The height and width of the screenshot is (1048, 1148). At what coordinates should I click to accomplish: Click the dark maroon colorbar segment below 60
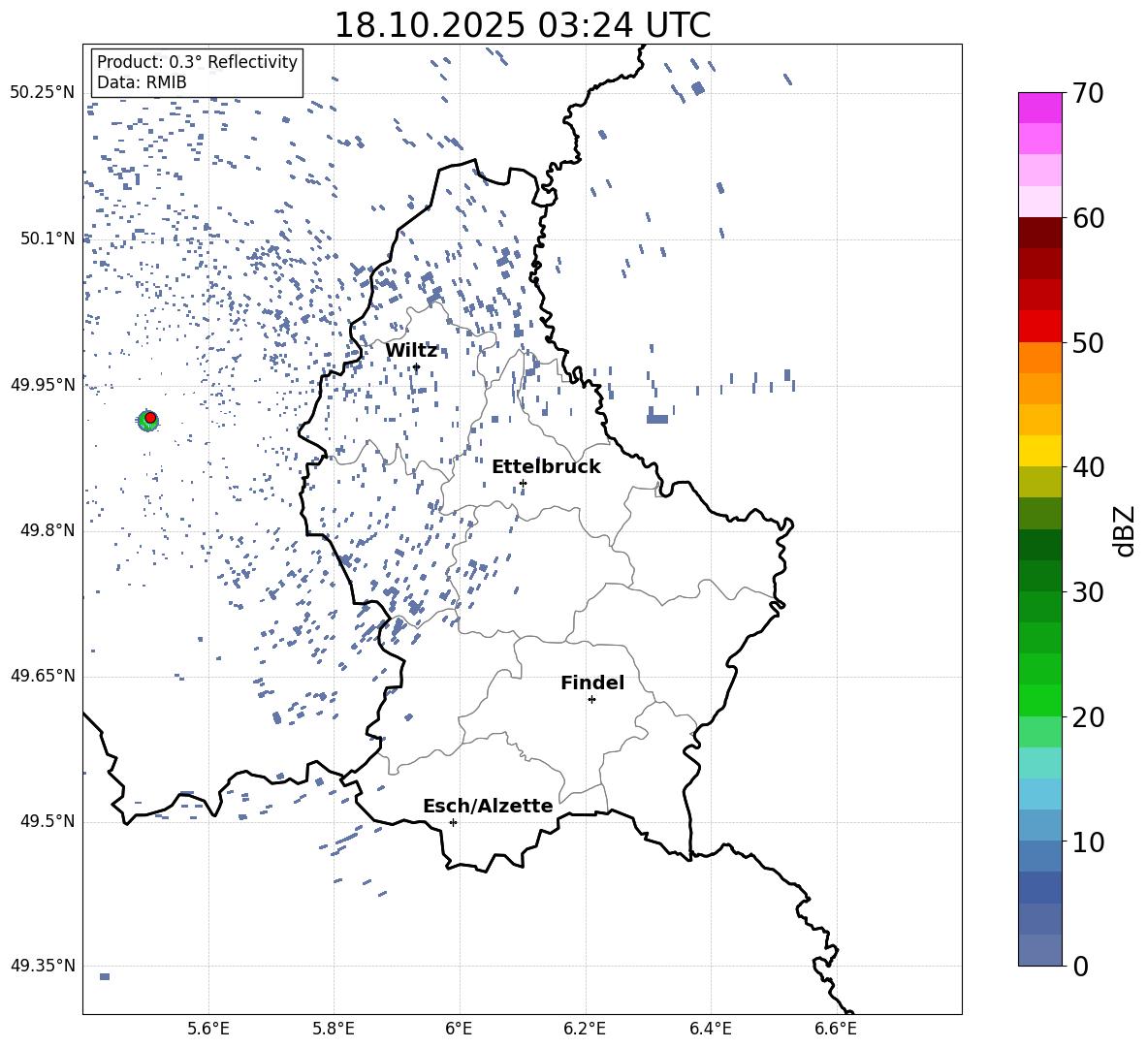tap(1040, 233)
